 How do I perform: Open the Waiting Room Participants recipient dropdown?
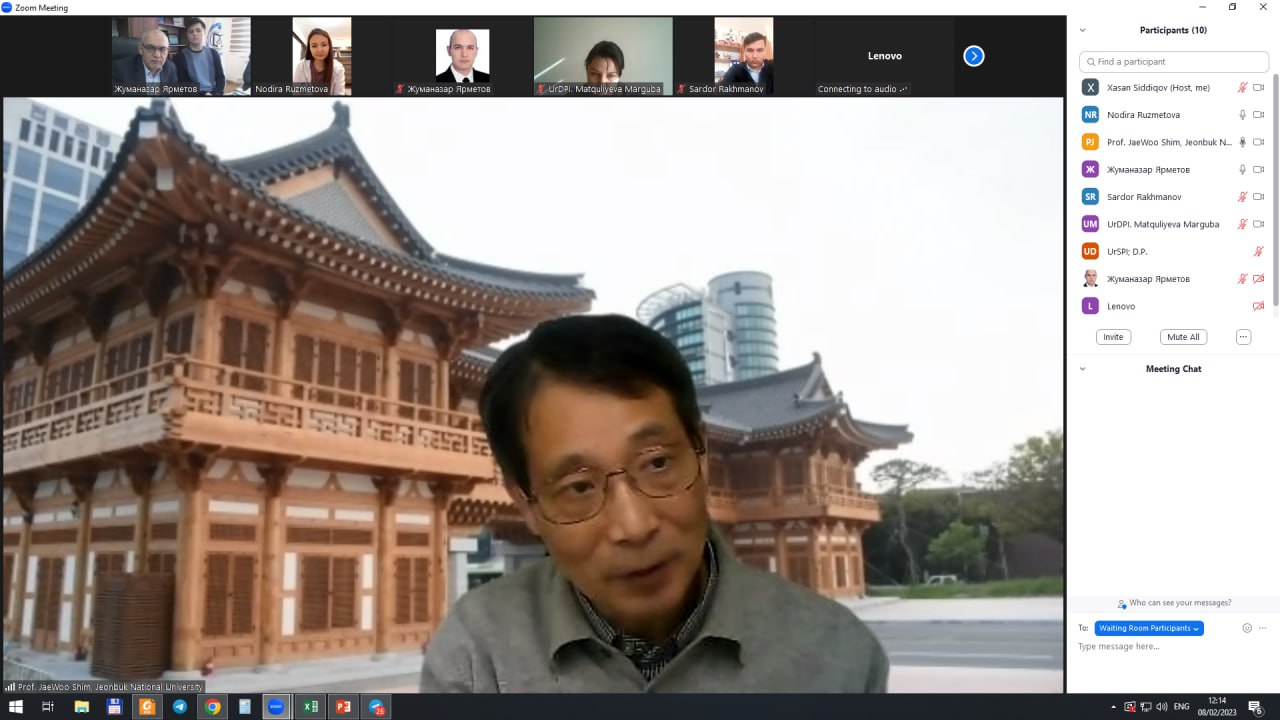coord(1149,628)
